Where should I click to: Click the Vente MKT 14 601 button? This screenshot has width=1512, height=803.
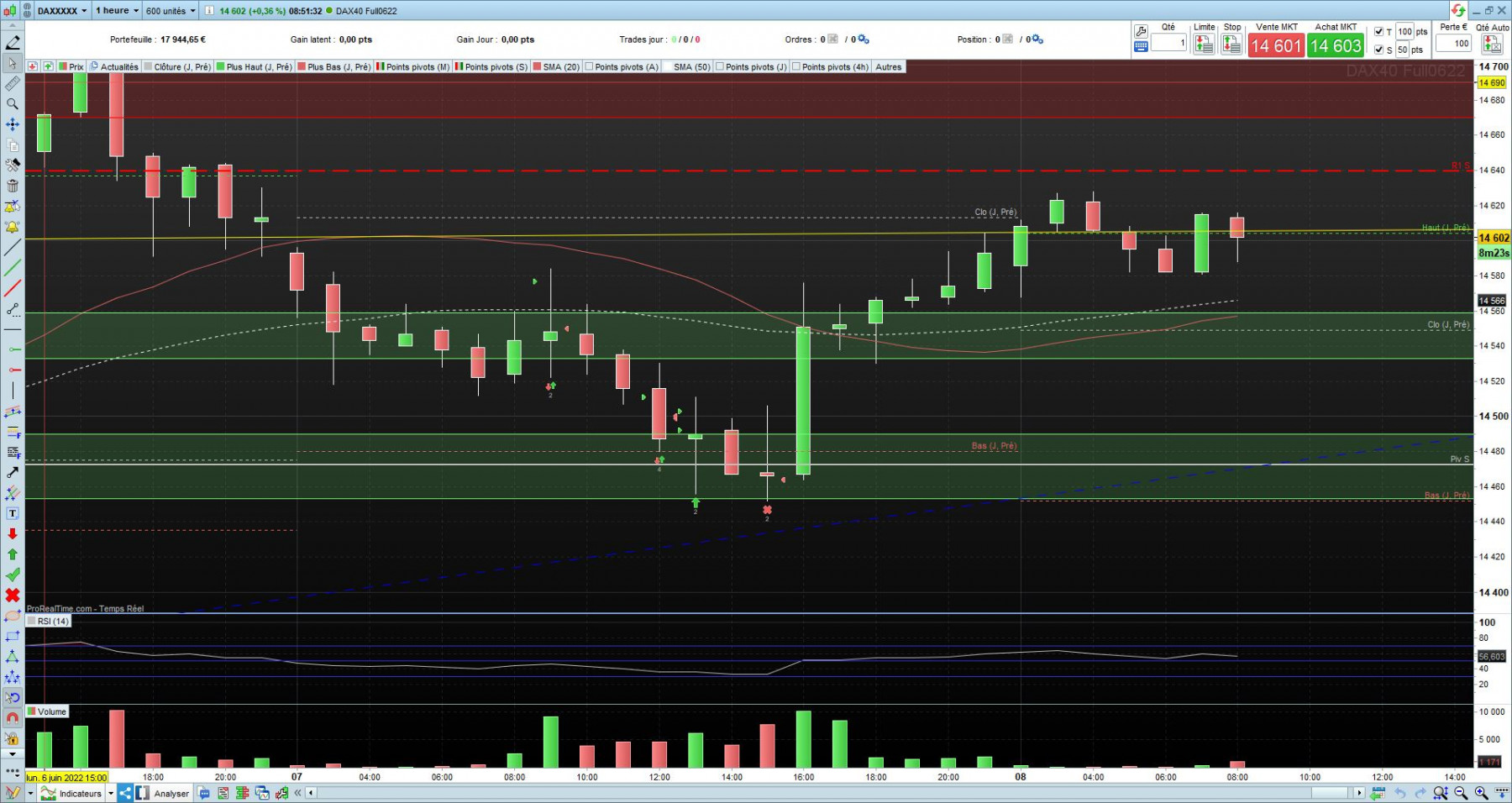[1276, 45]
